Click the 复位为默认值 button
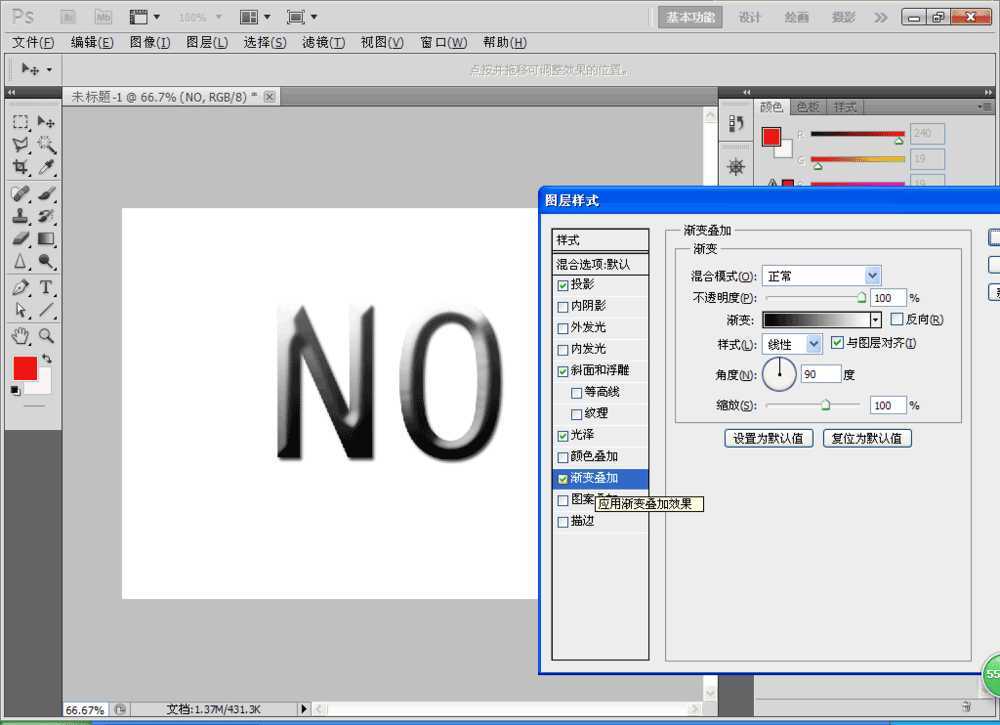 tap(867, 438)
